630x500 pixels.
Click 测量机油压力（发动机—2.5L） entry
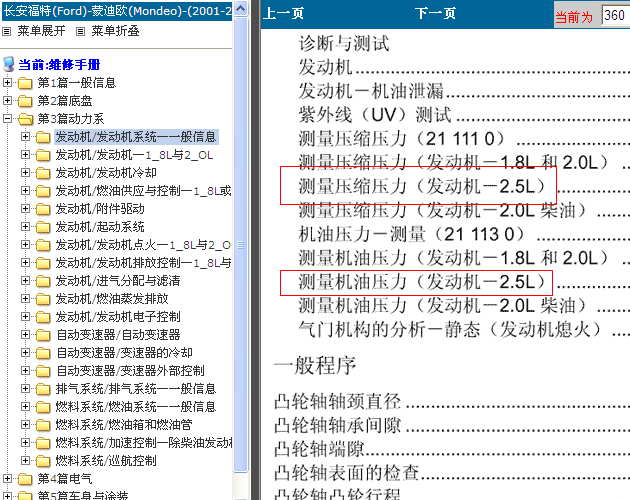tap(422, 282)
